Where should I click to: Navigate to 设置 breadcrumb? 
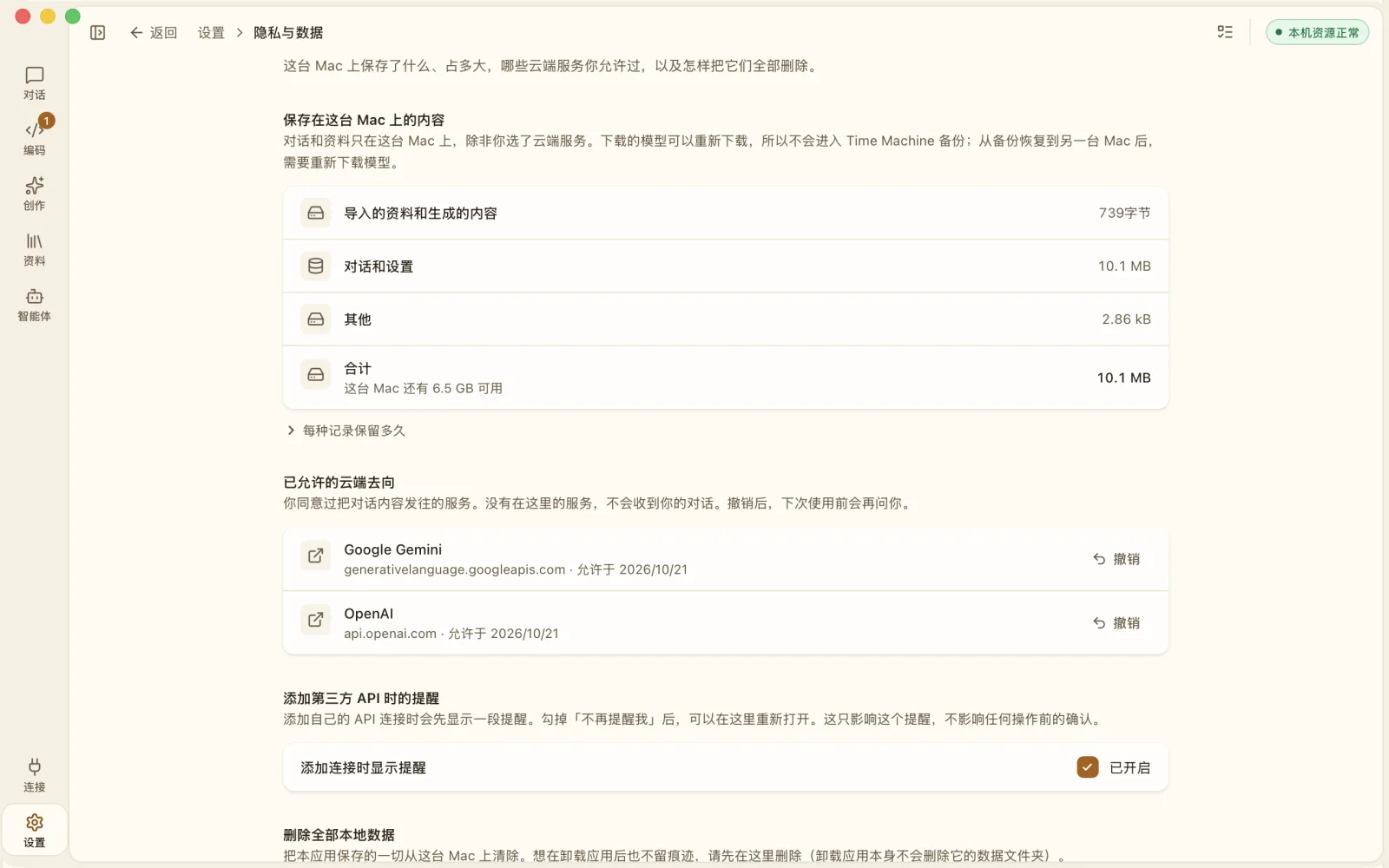(x=211, y=32)
